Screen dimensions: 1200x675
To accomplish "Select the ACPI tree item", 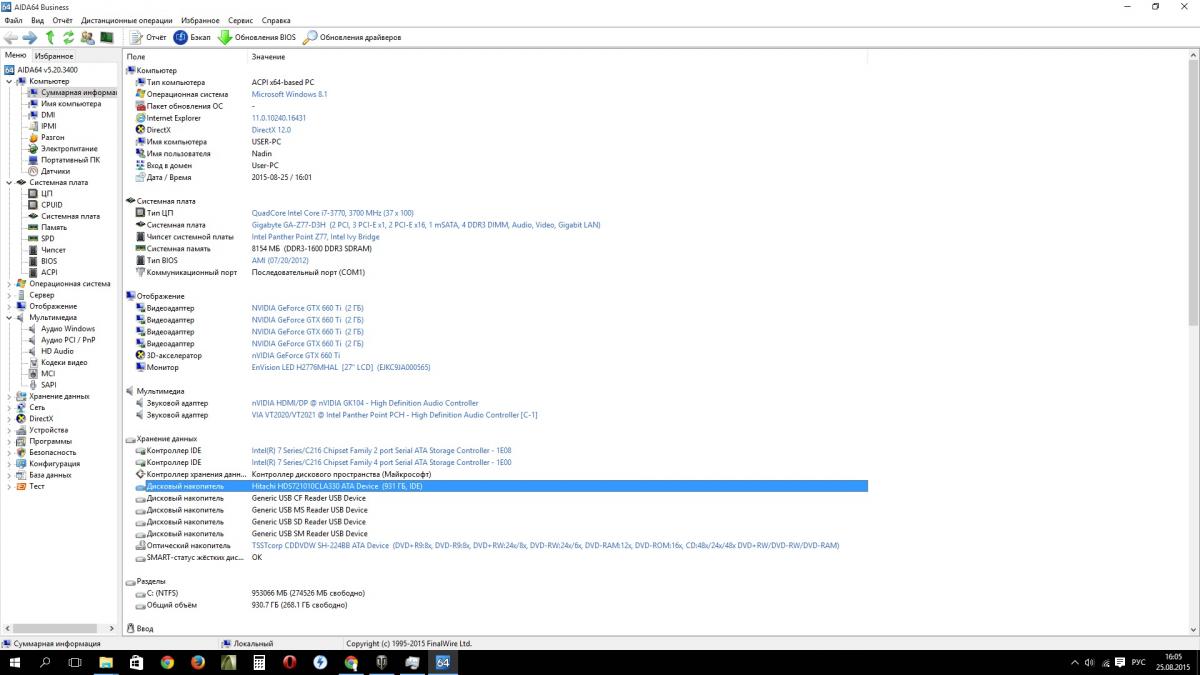I will pos(49,272).
